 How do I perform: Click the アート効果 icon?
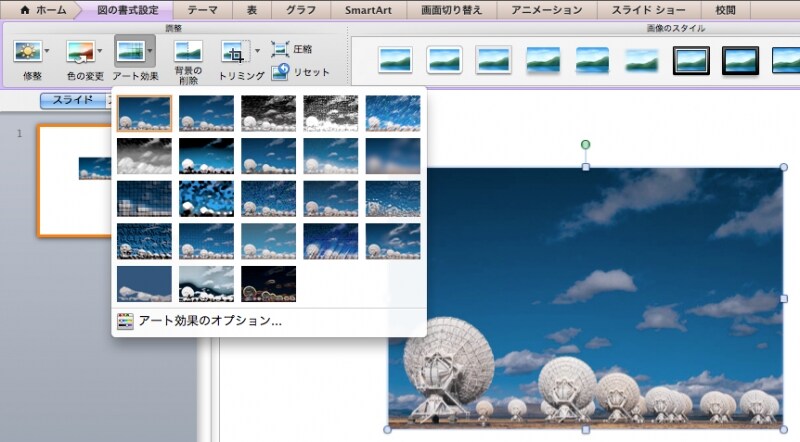131,51
